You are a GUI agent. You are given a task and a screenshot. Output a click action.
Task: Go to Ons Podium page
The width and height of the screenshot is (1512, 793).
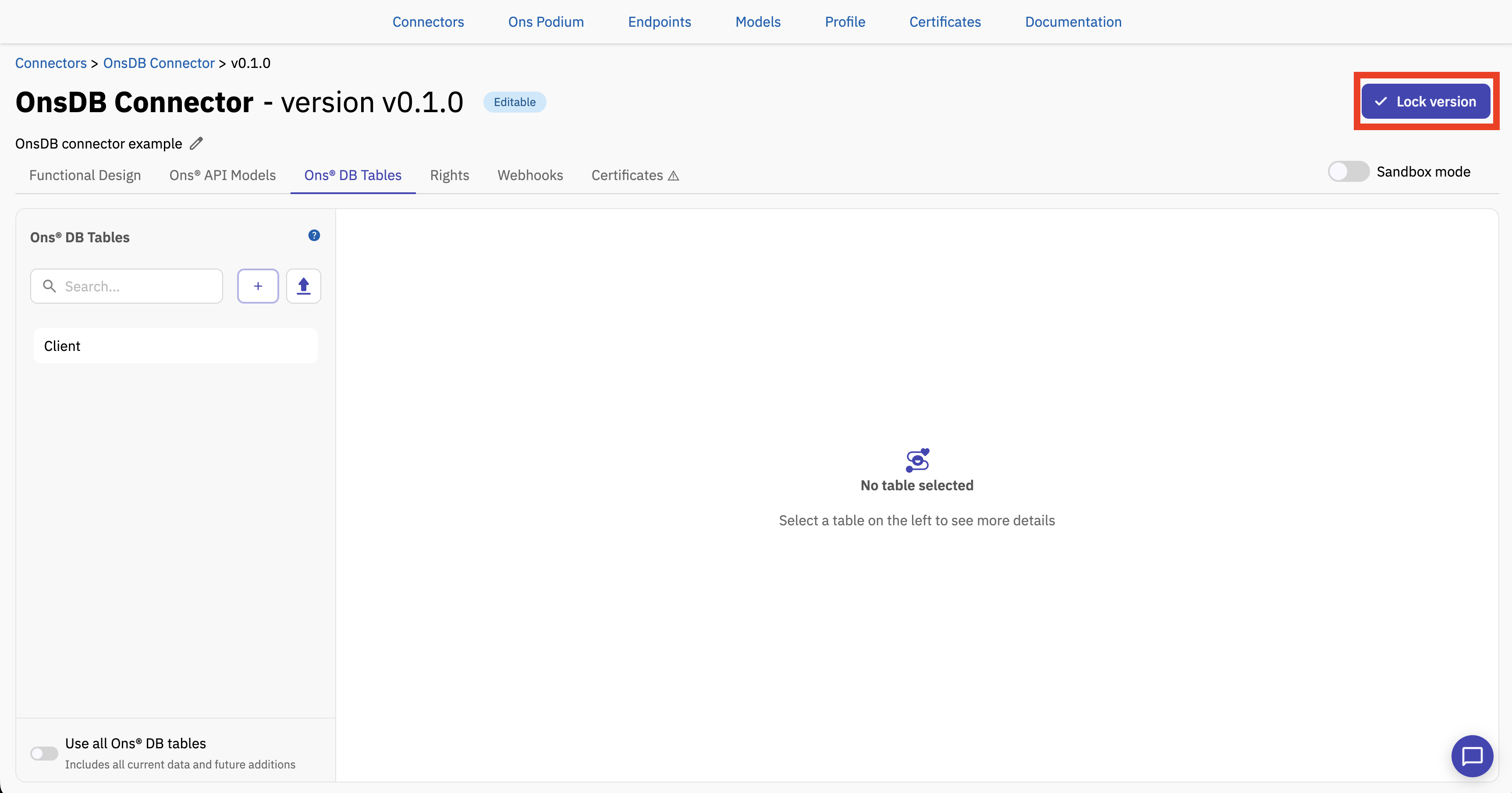coord(546,22)
